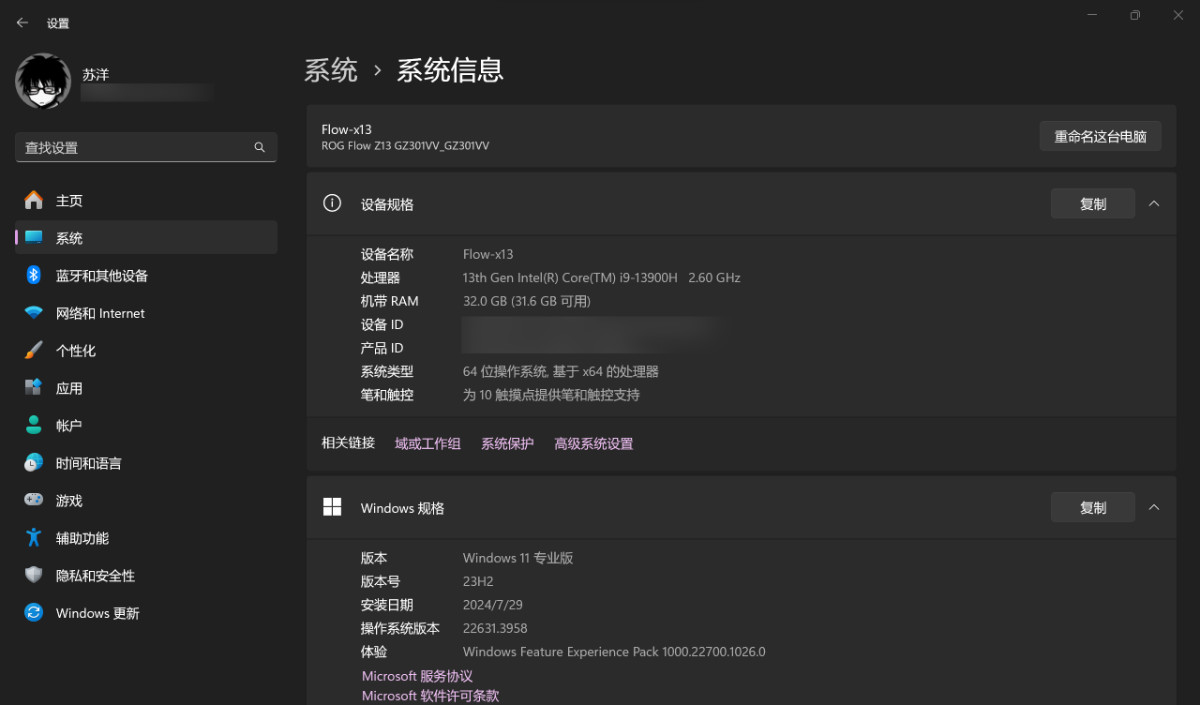This screenshot has height=705, width=1200.
Task: Click the back arrow in title bar
Action: (x=22, y=22)
